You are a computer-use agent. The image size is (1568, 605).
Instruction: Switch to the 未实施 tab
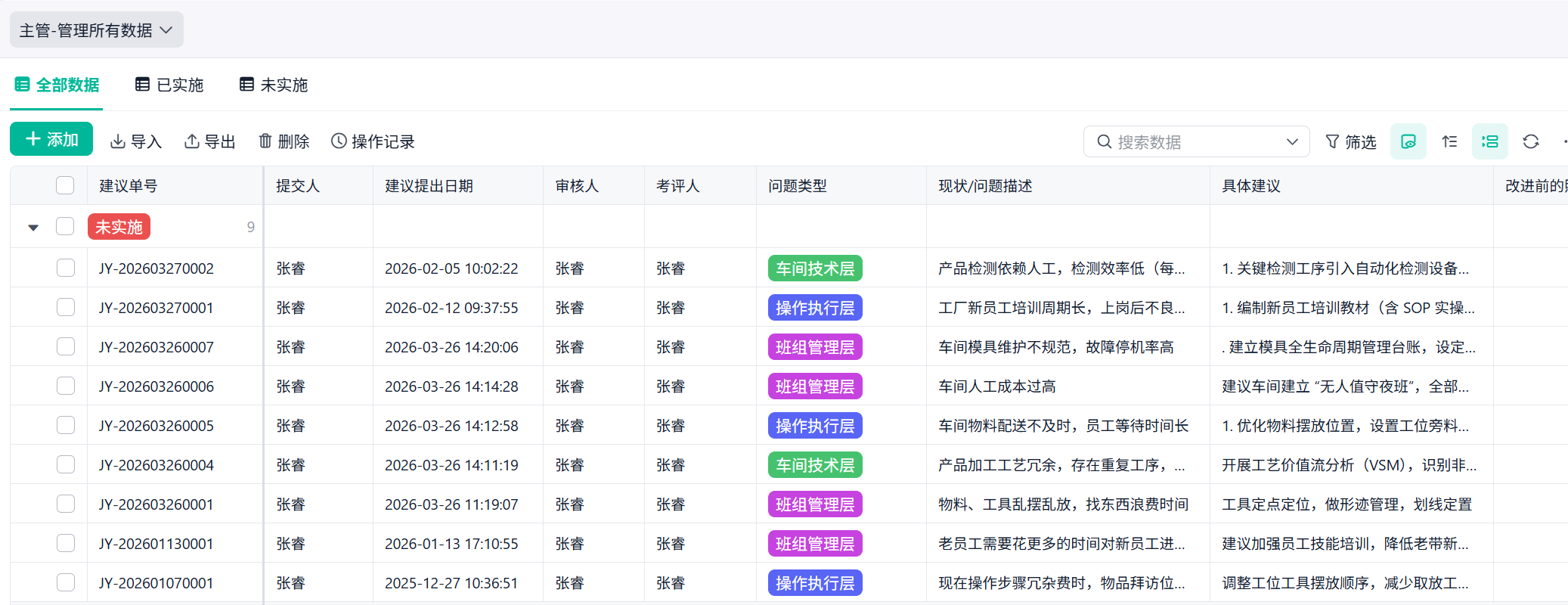274,85
